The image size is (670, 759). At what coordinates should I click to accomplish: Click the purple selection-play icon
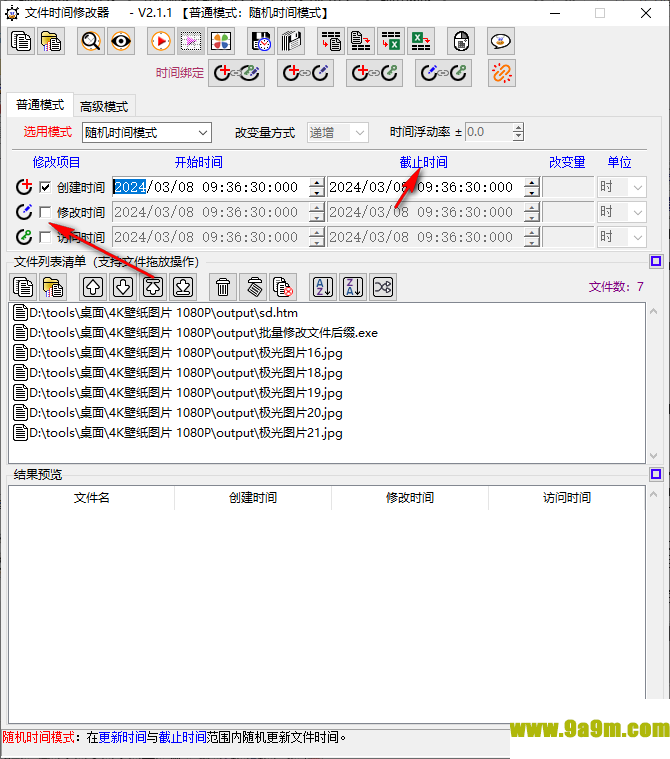pos(191,41)
